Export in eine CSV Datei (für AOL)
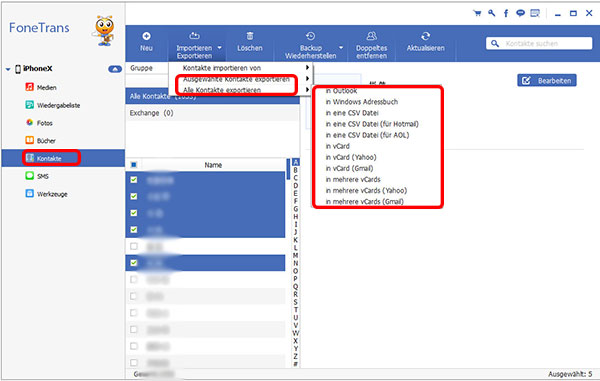 coord(367,135)
